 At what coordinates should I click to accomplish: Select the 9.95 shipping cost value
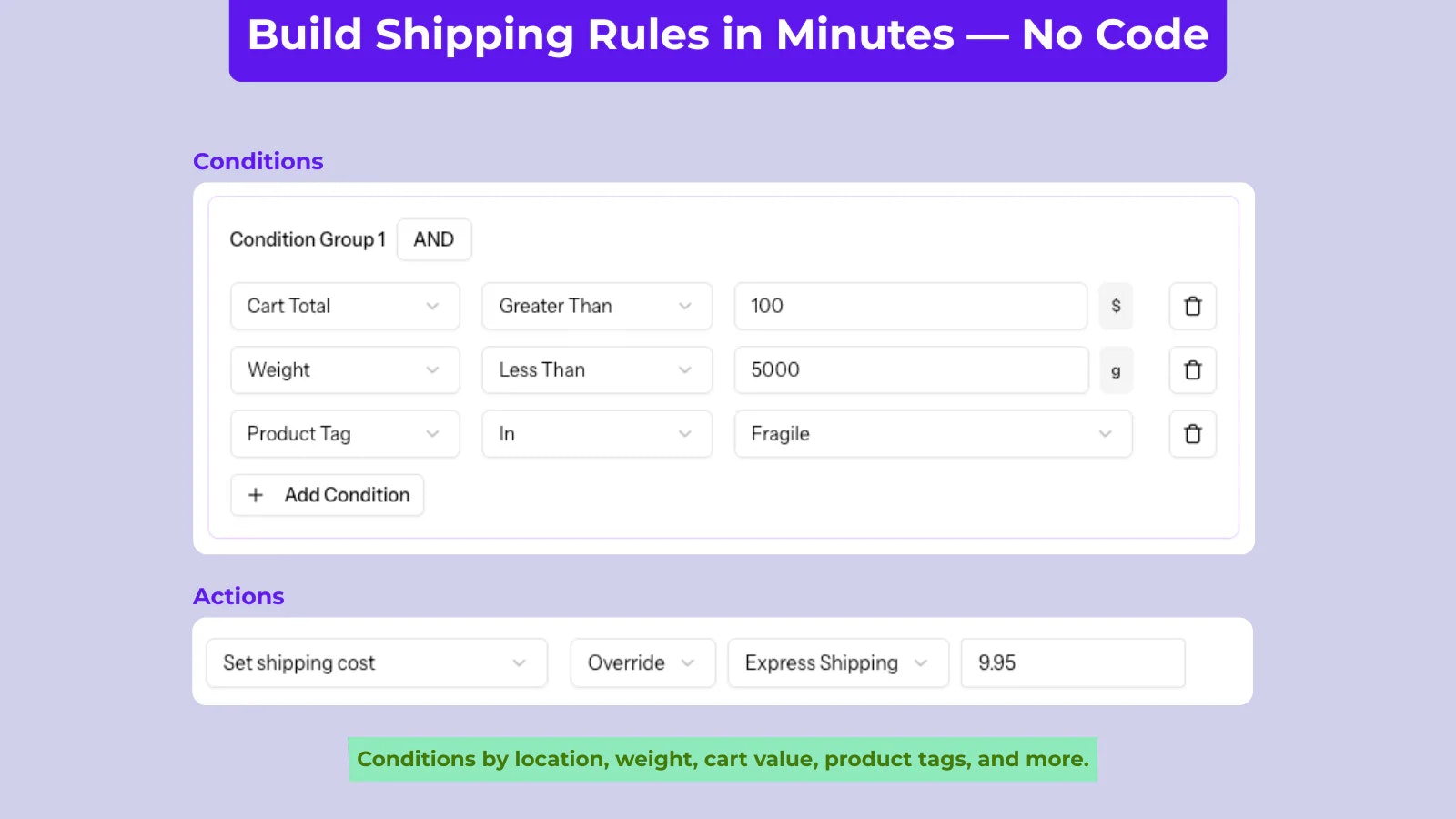click(1072, 662)
